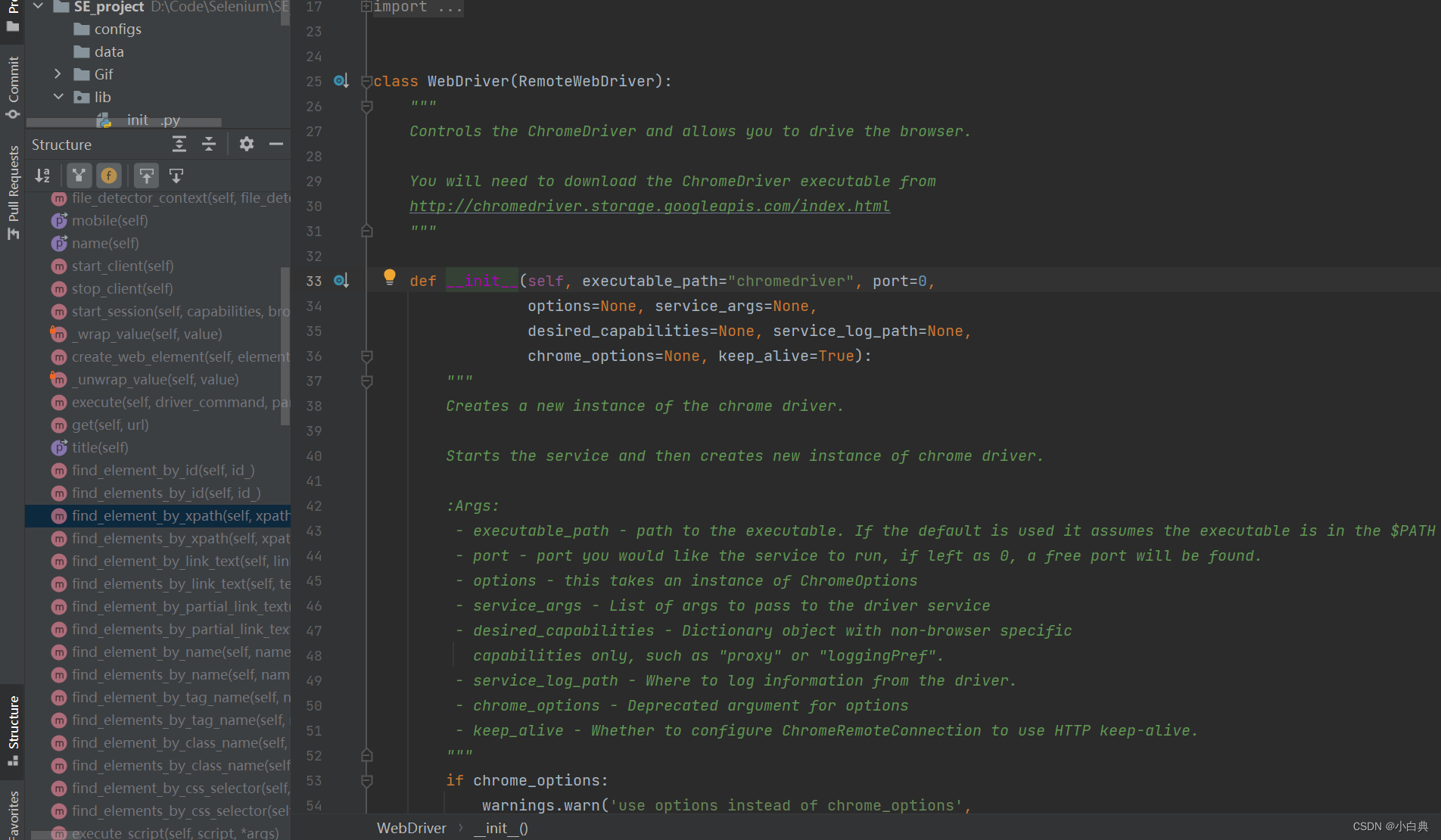This screenshot has width=1441, height=840.
Task: Click the light bulb intention icon
Action: (389, 277)
